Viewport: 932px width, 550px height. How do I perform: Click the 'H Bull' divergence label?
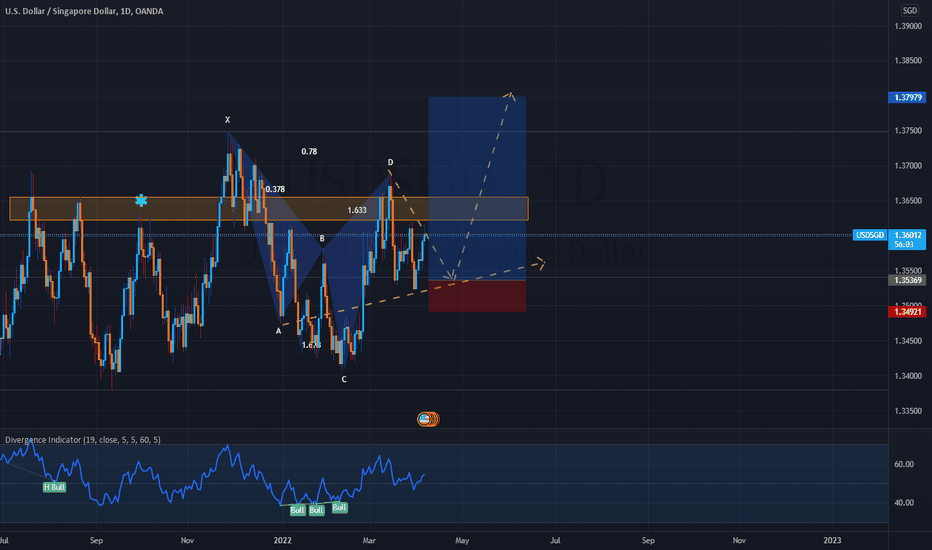(54, 487)
